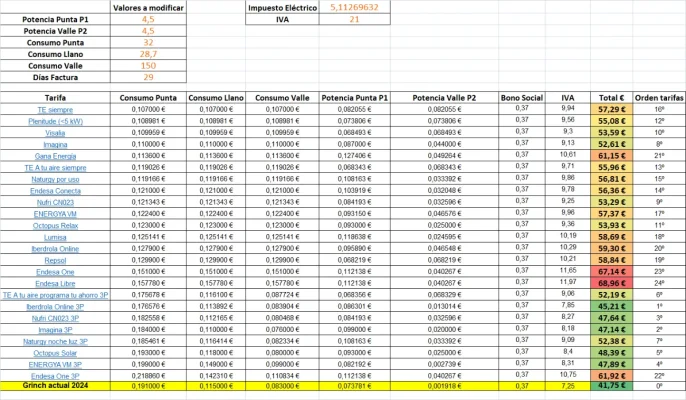
Task: Open the Imagina tariff link
Action: 55,144
